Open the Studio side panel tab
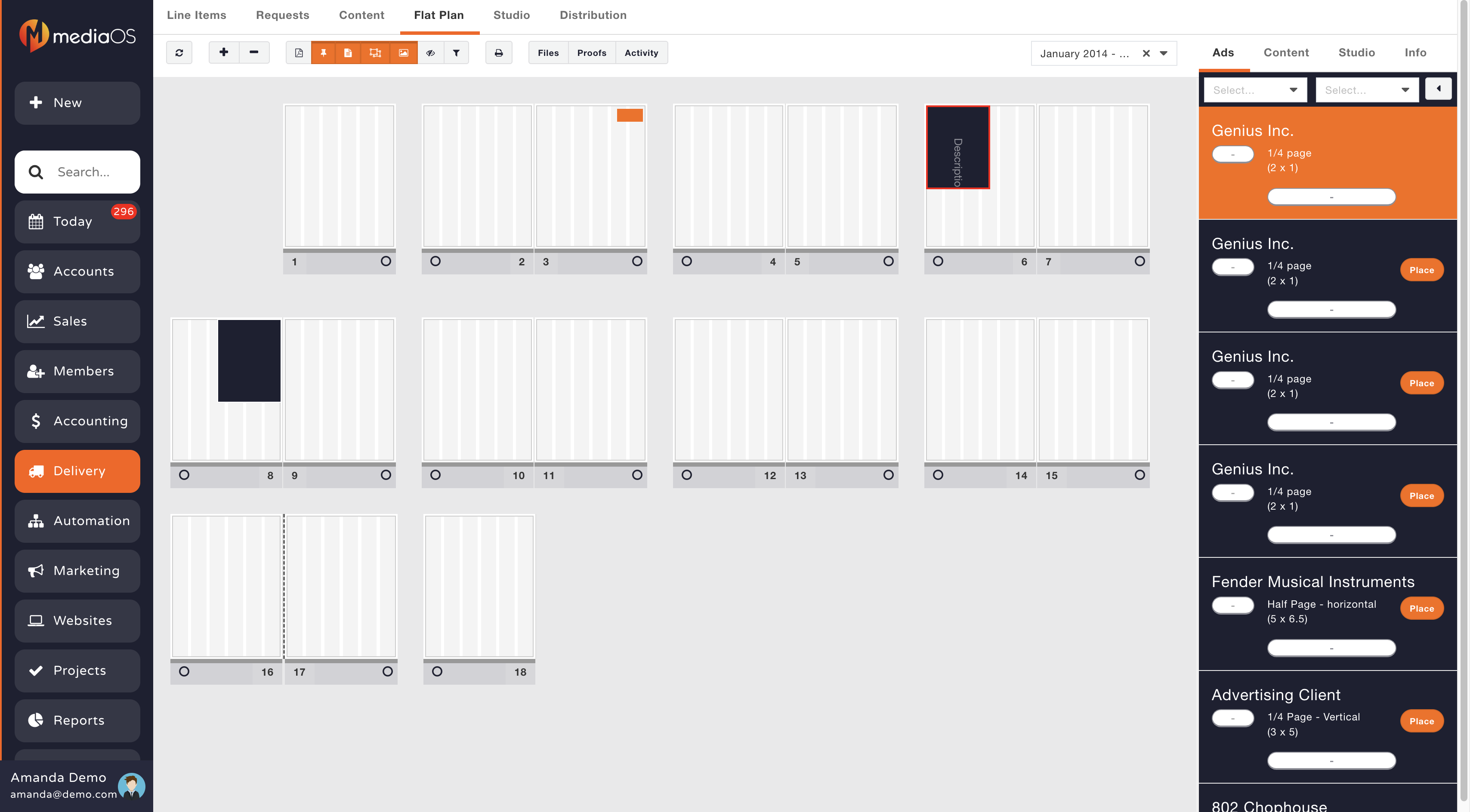The width and height of the screenshot is (1470, 812). point(1356,52)
